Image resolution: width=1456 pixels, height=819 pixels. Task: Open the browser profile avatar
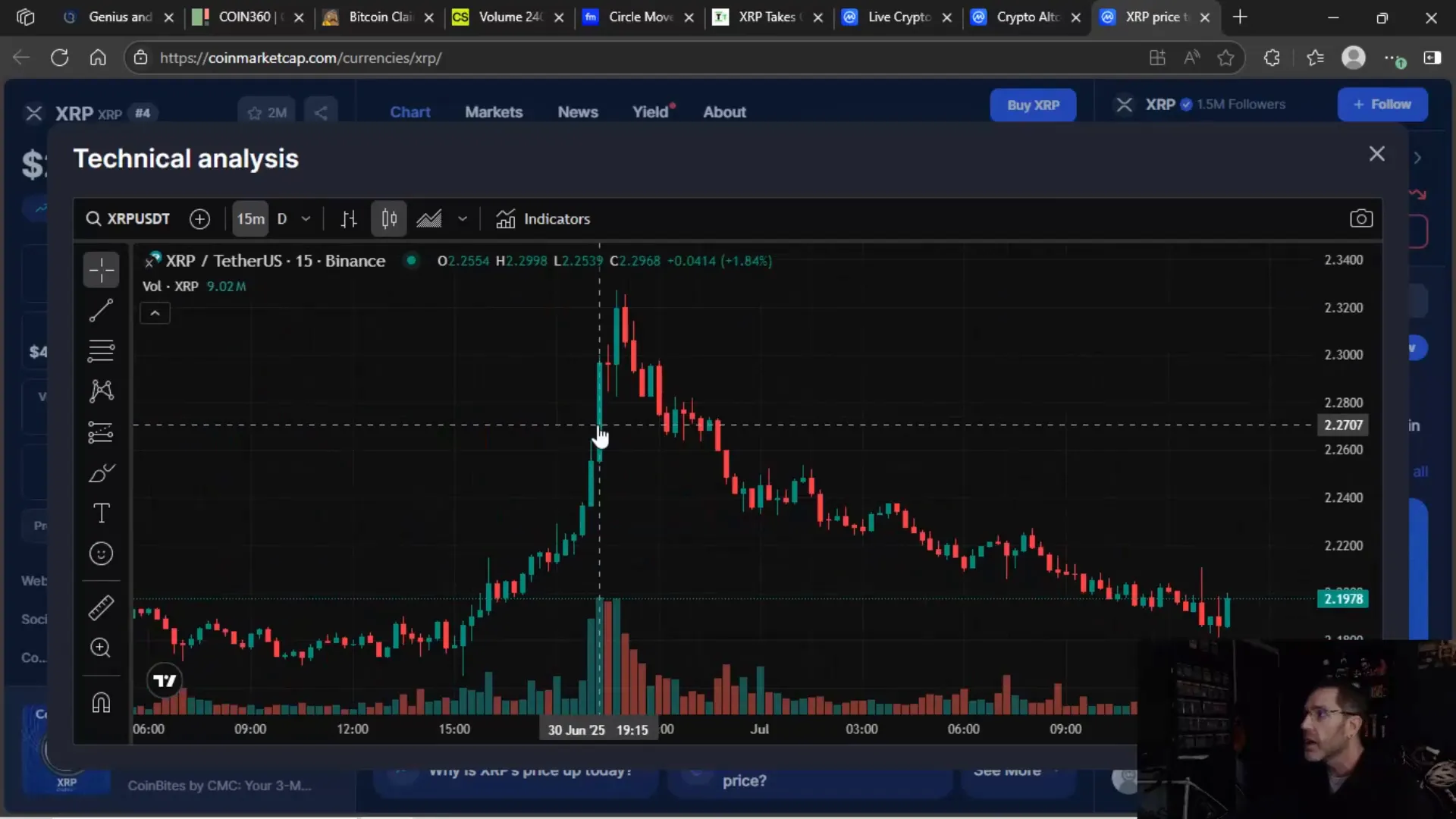[1354, 58]
